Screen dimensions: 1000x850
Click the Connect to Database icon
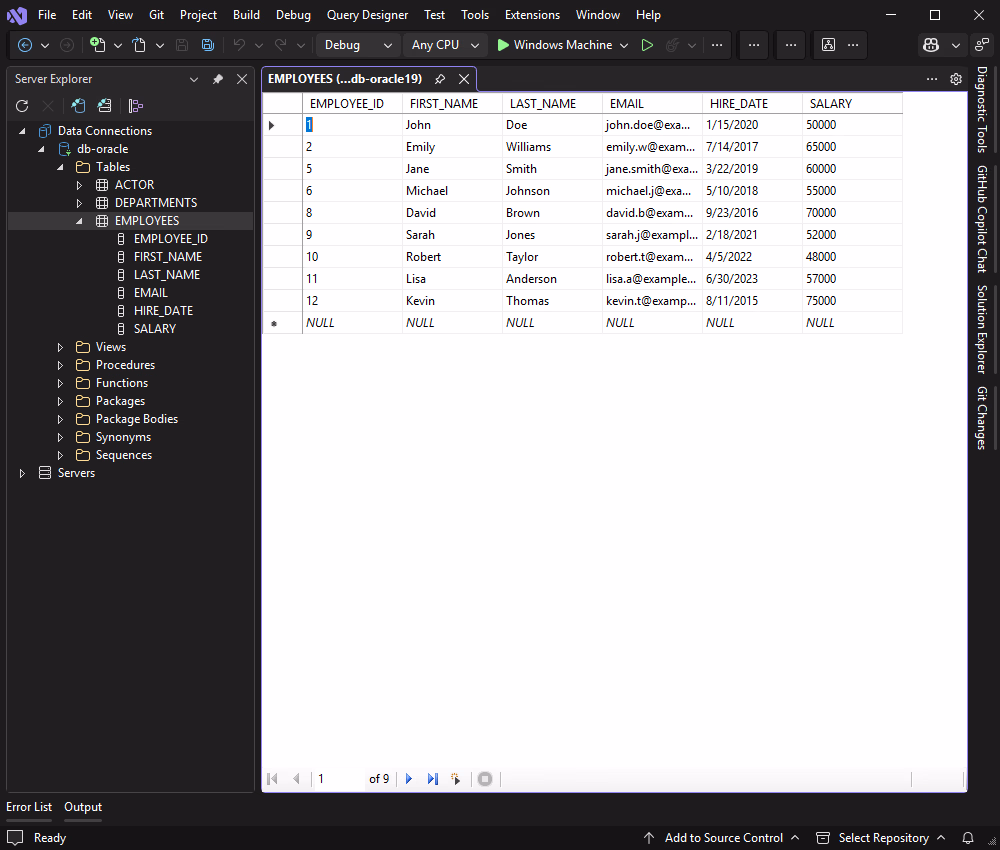point(78,106)
